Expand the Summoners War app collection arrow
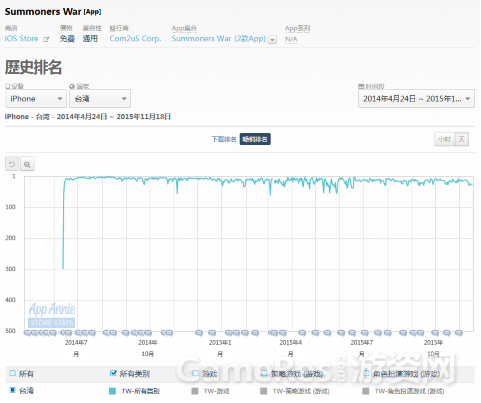481x403 pixels. (x=273, y=40)
